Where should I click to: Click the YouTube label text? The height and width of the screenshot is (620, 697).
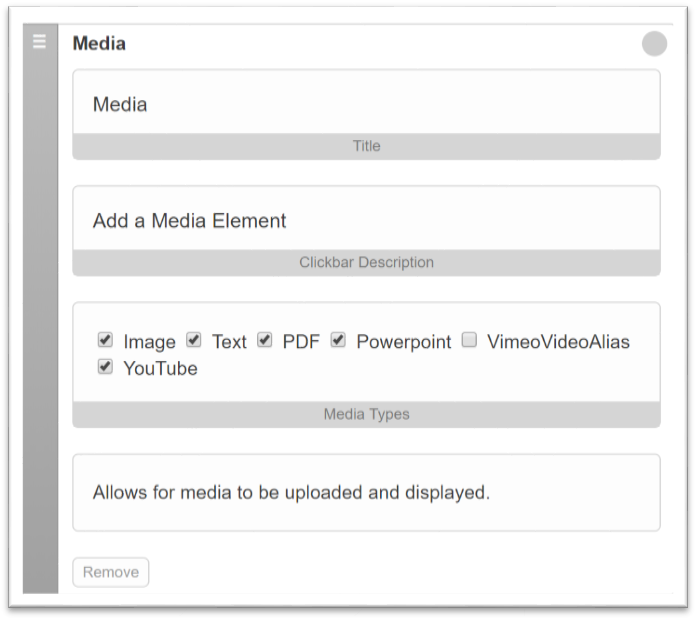coord(160,368)
